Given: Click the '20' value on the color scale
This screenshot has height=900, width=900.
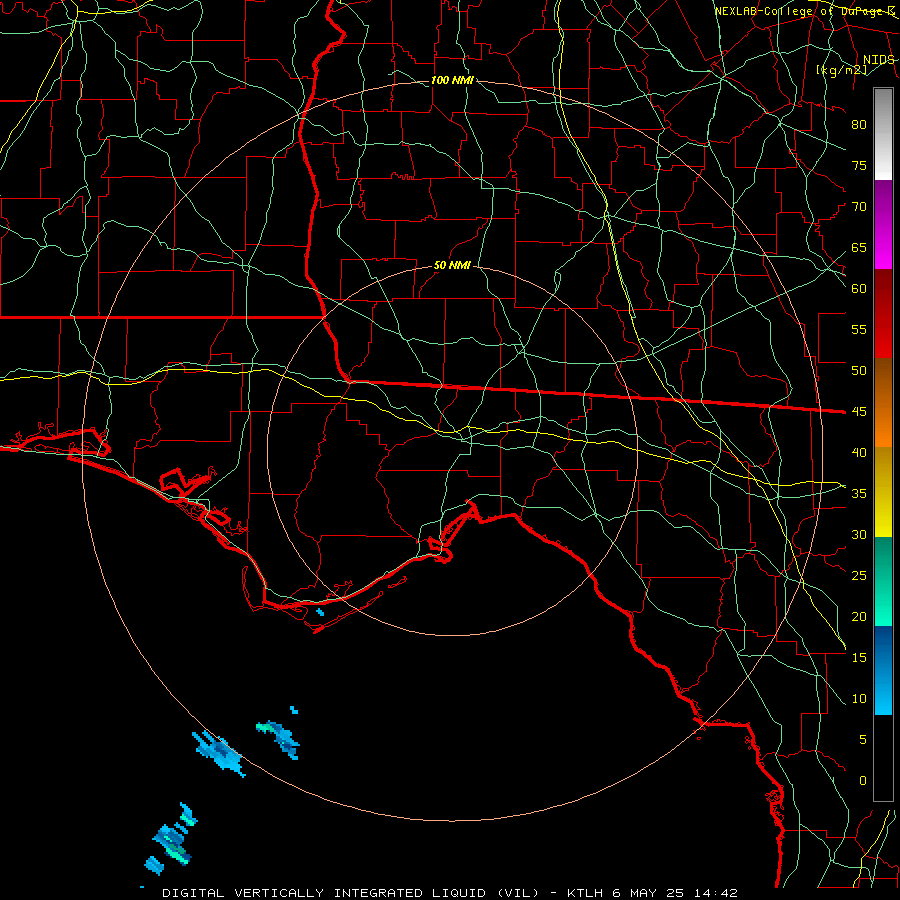Looking at the screenshot, I should pyautogui.click(x=859, y=616).
